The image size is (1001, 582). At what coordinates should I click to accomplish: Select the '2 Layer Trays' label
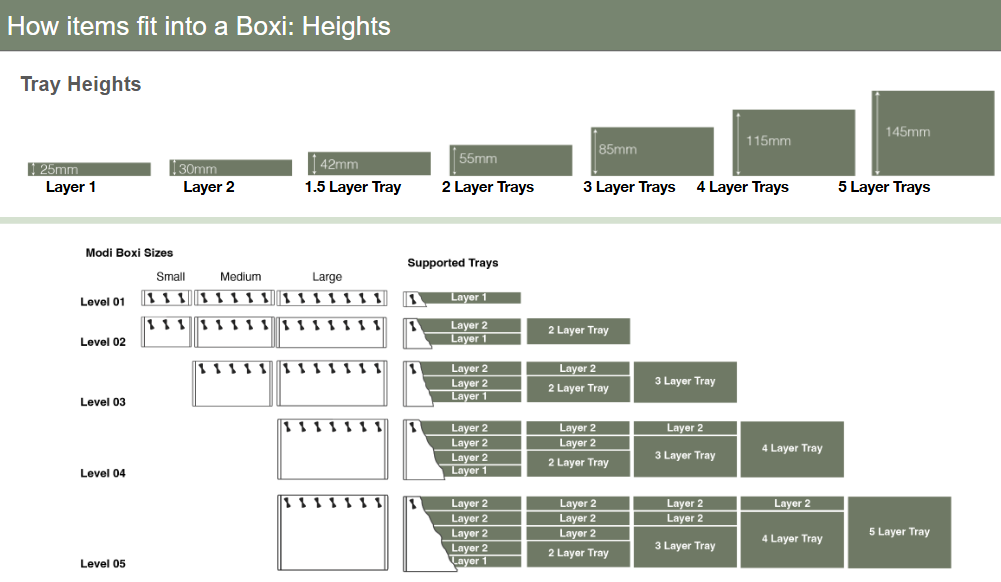[x=488, y=187]
